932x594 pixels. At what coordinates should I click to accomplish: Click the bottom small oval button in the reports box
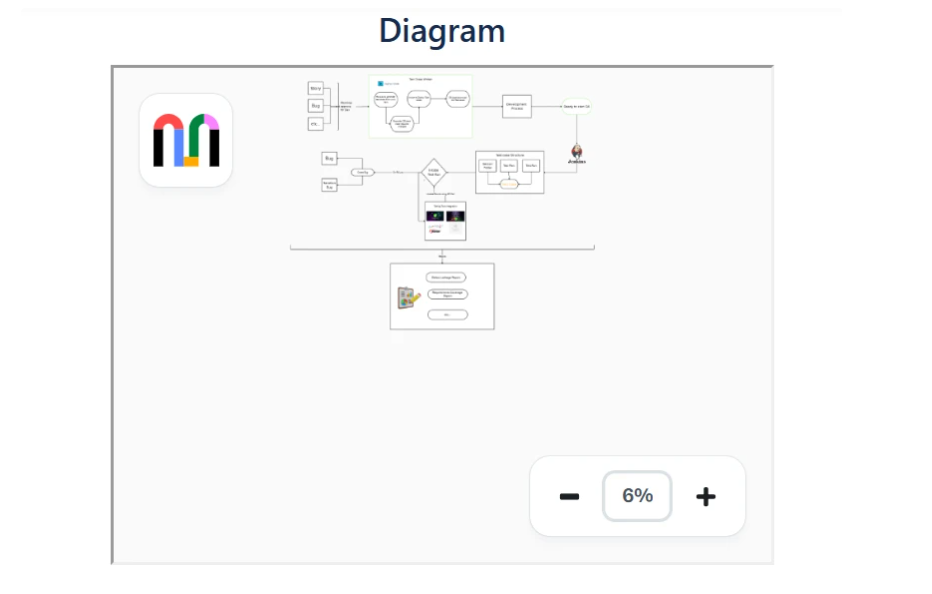pos(447,315)
